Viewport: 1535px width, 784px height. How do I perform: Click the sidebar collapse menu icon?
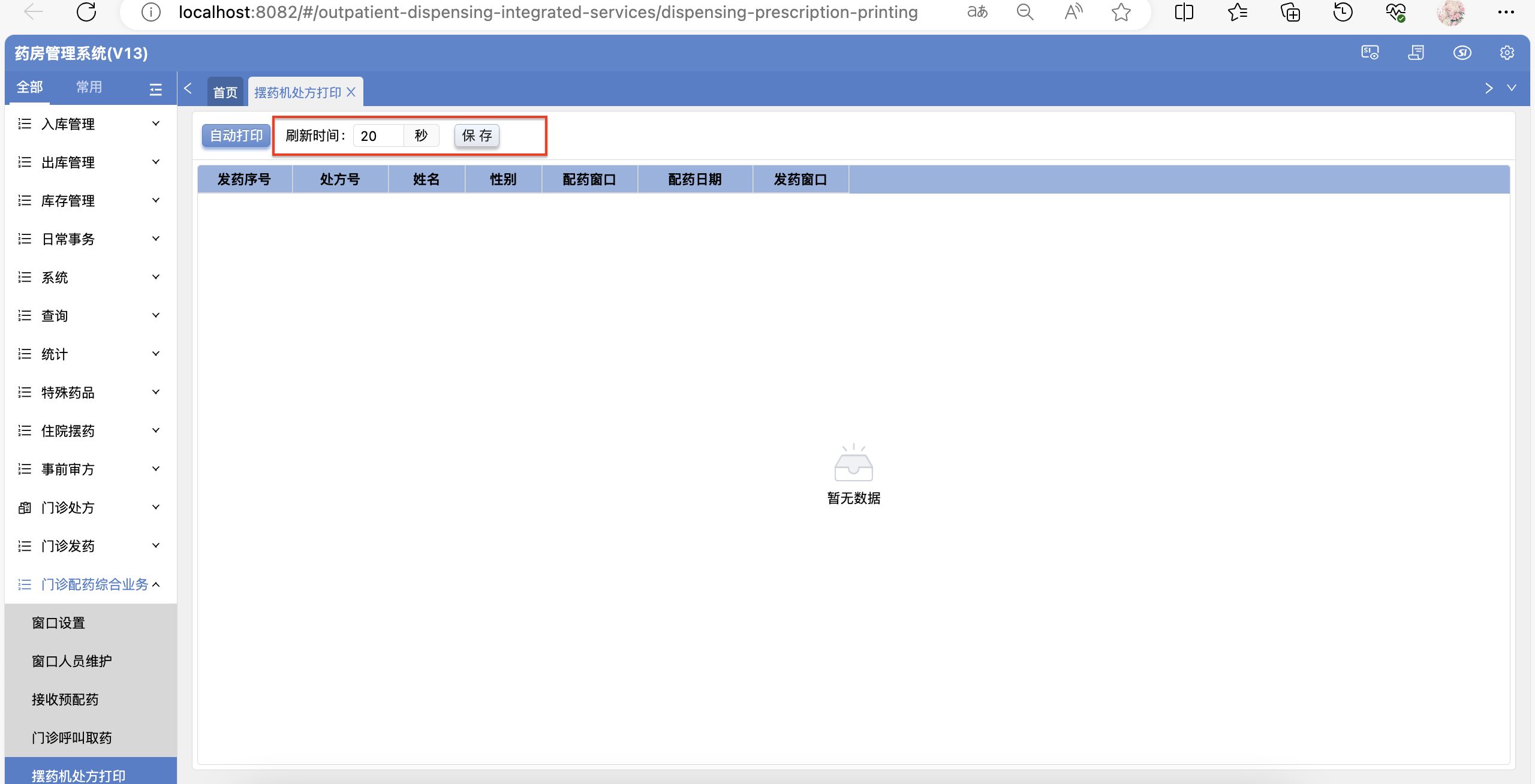coord(156,89)
